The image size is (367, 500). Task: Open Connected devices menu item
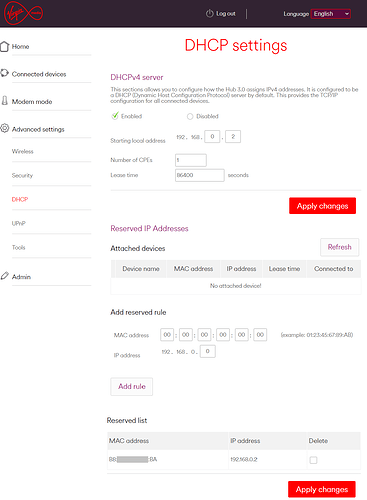(x=39, y=74)
